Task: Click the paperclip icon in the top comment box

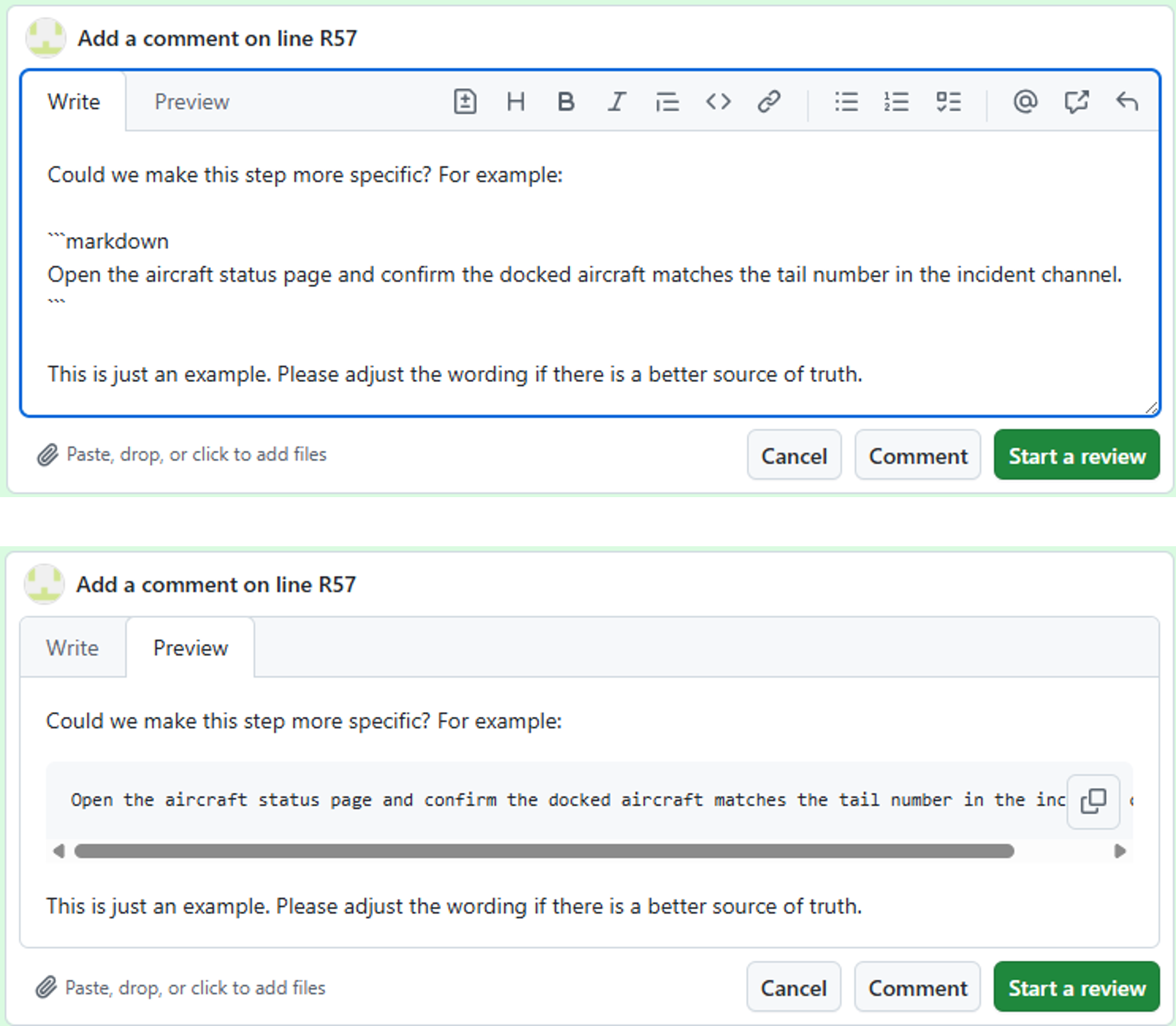Action: (x=47, y=455)
